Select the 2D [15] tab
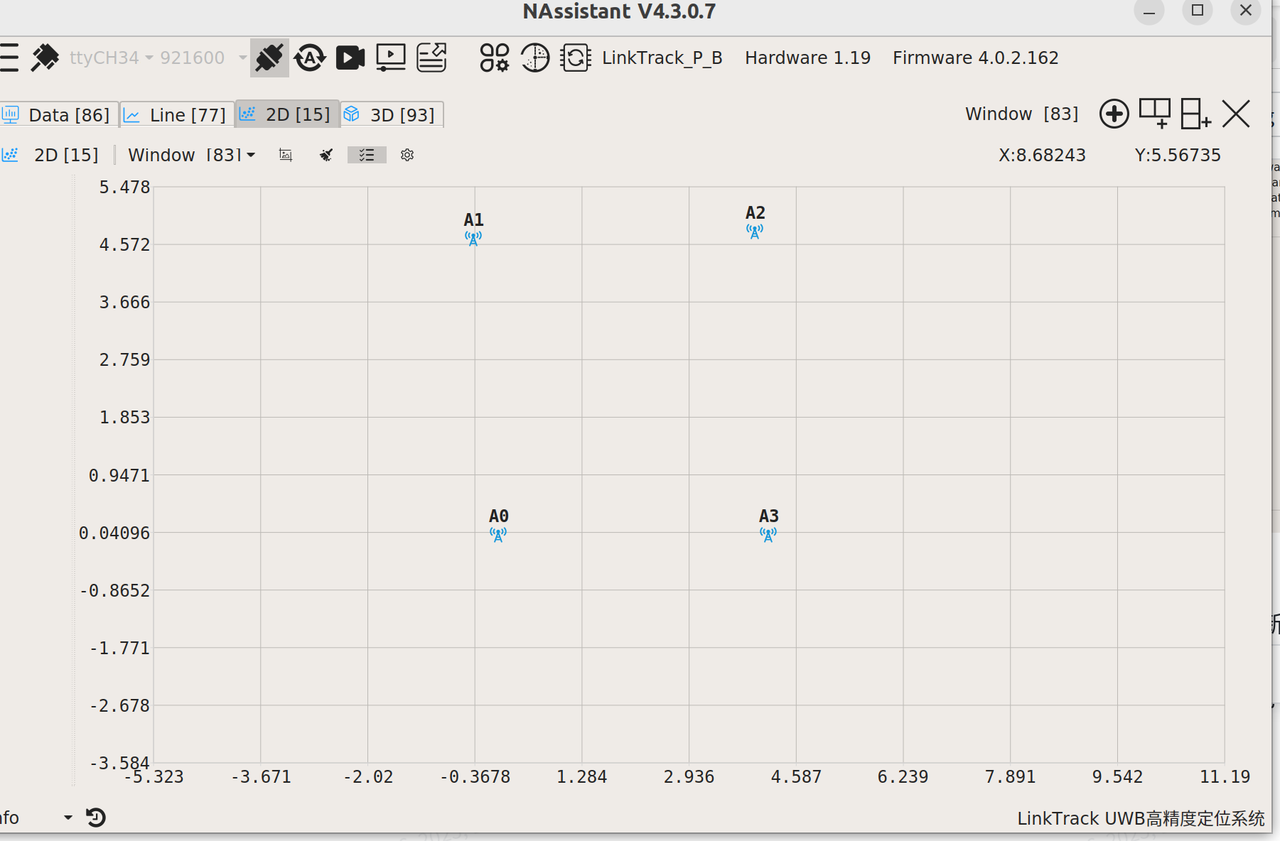This screenshot has width=1280, height=841. coord(287,115)
